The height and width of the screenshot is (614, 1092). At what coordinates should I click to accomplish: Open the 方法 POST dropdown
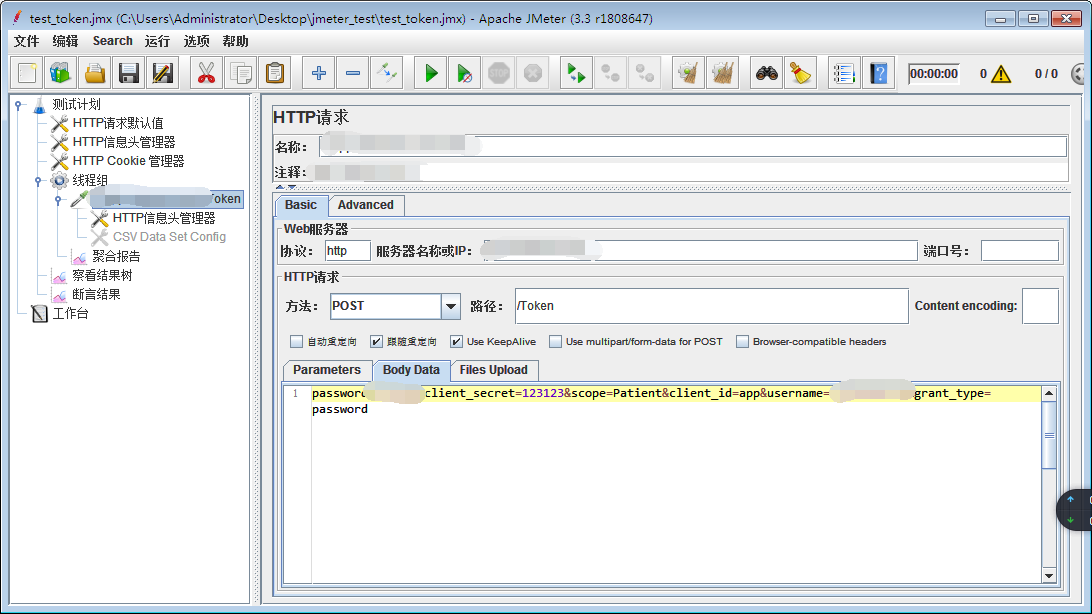pyautogui.click(x=451, y=306)
